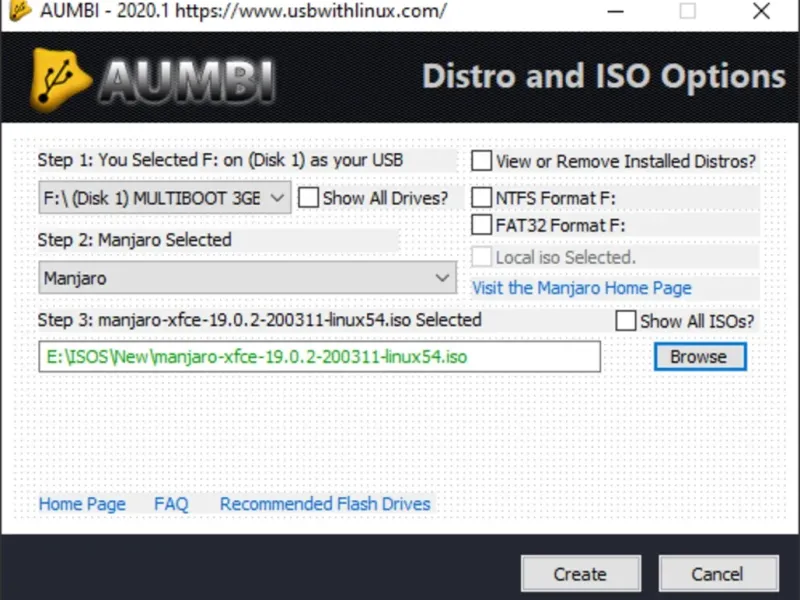Expand the Manjaro distro selection dropdown
This screenshot has width=800, height=600.
pyautogui.click(x=247, y=278)
